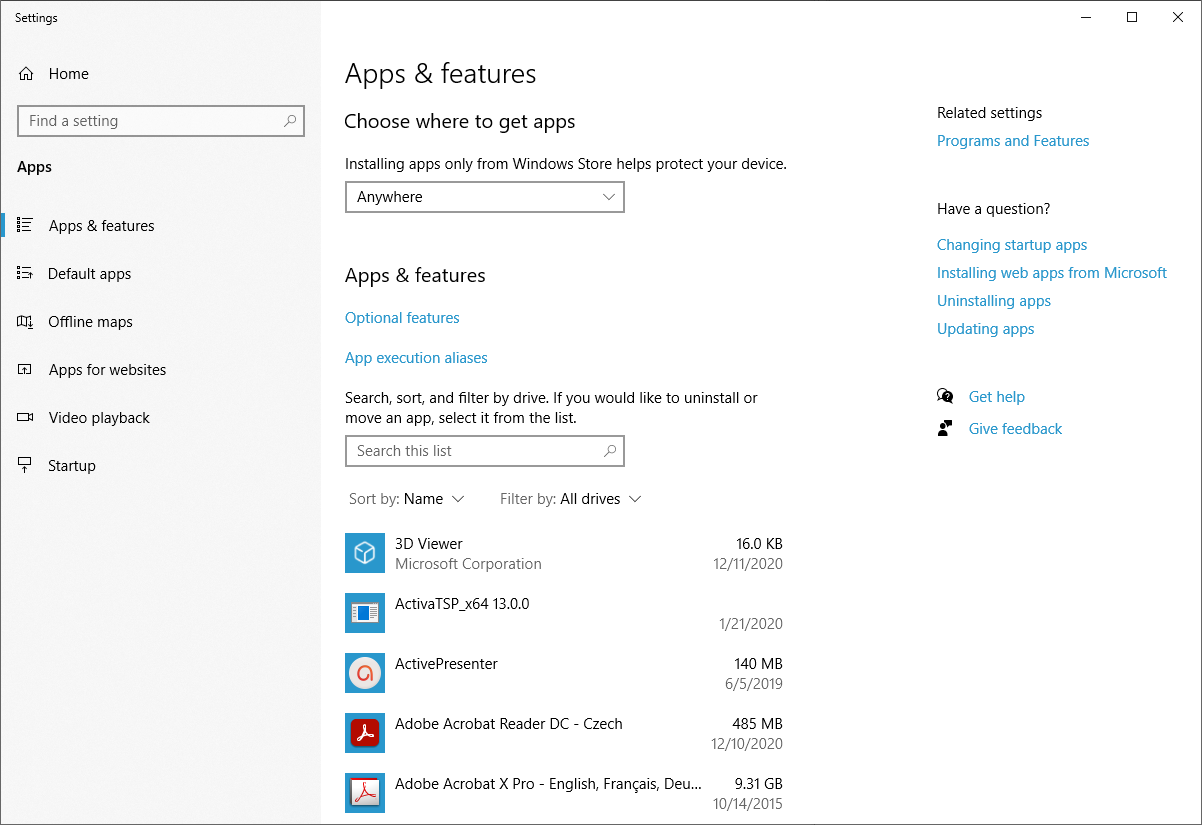Select ActivePresenter in the app list

564,673
